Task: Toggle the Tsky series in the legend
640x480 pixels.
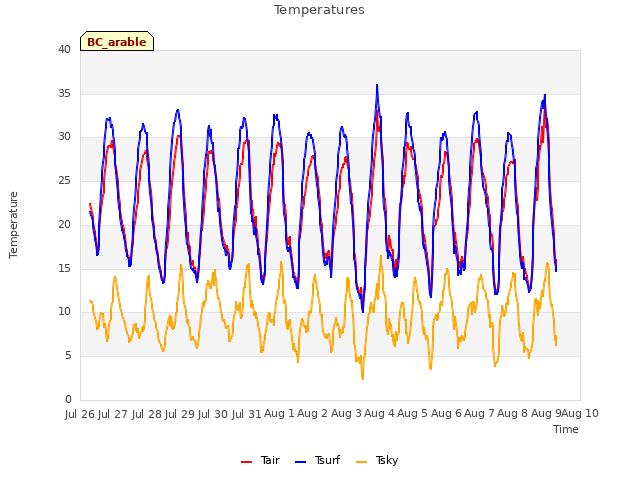Action: point(377,460)
